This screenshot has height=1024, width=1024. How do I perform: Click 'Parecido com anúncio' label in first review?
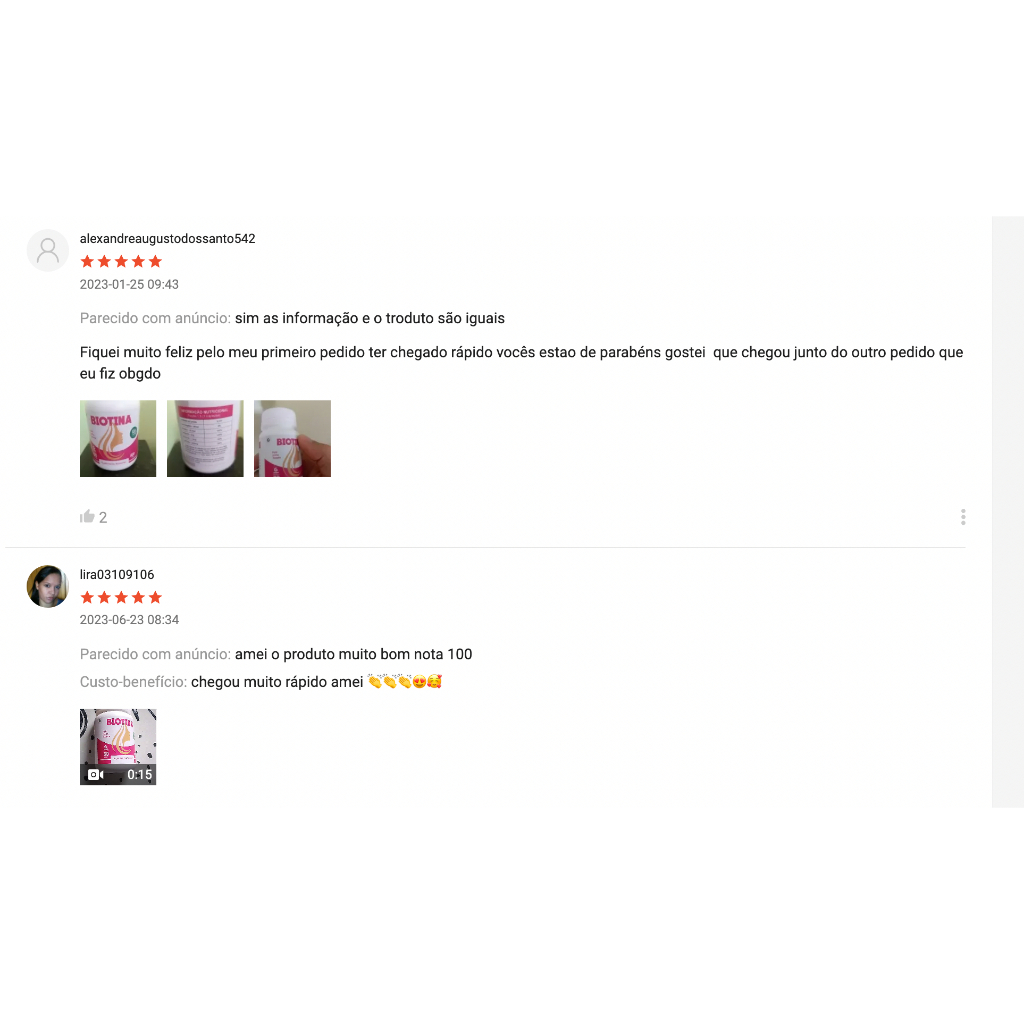click(155, 318)
